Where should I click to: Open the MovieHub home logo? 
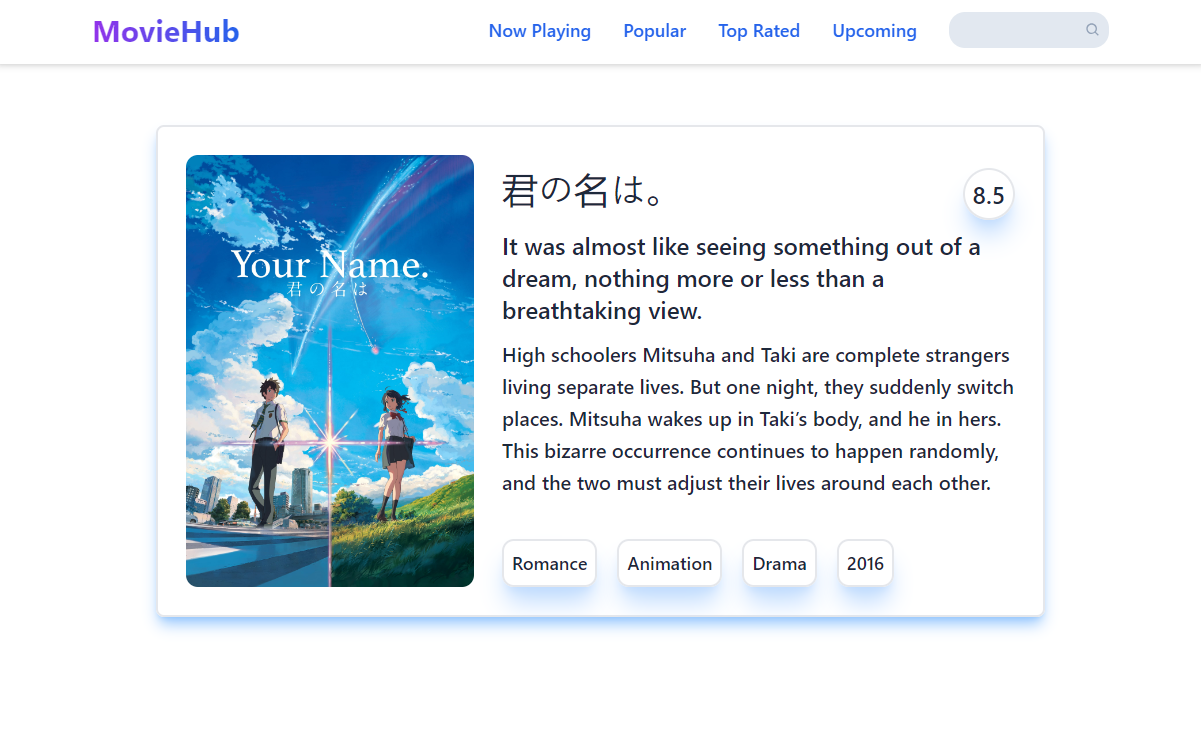tap(166, 32)
